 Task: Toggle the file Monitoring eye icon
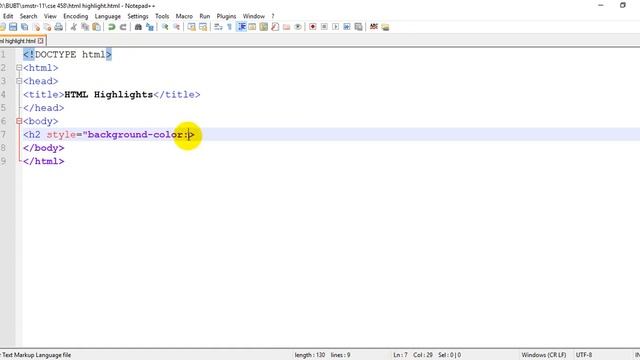pos(298,27)
